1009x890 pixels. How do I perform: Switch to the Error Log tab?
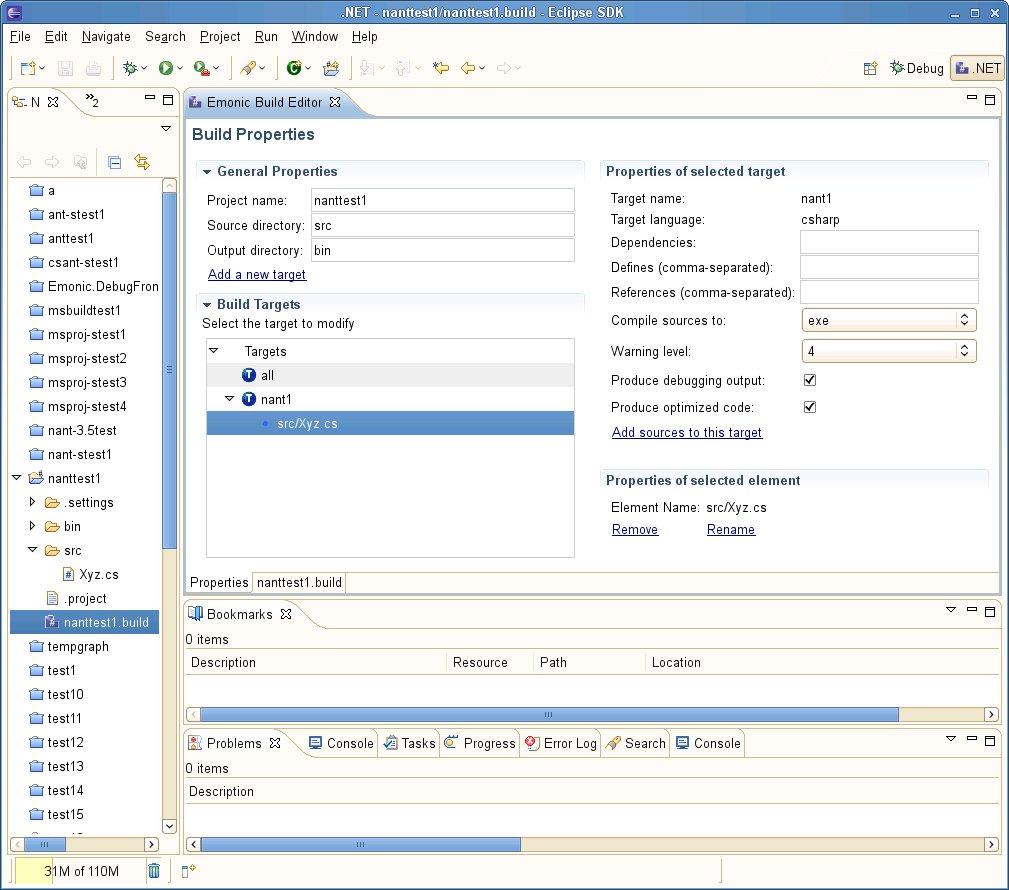click(x=561, y=743)
